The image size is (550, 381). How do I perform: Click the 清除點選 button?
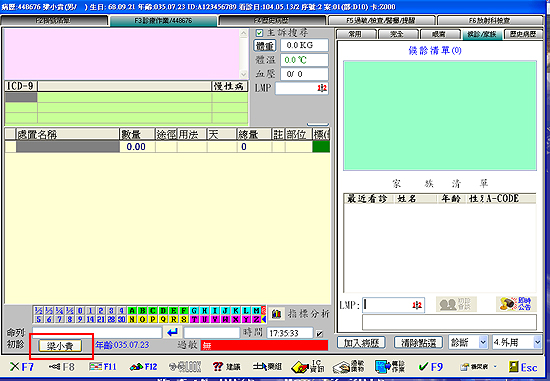(418, 342)
